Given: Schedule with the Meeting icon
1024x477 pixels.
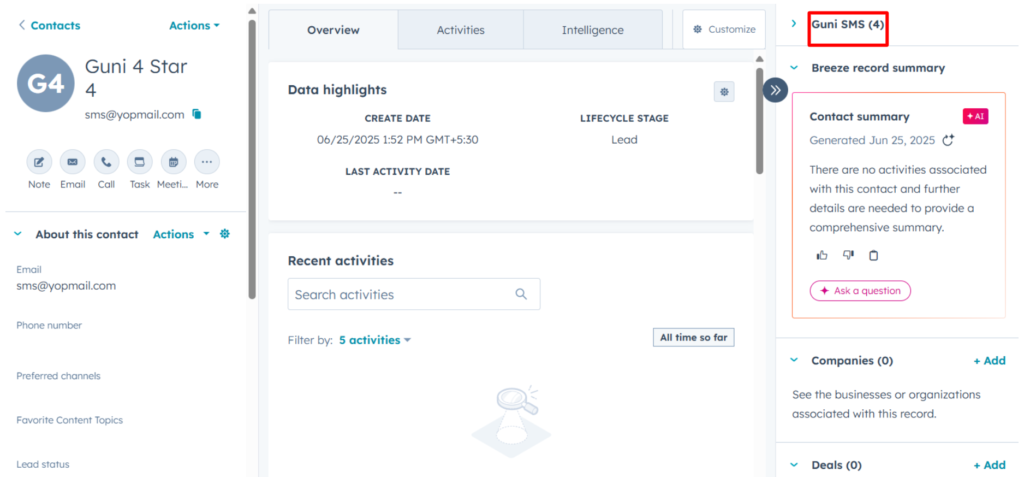Looking at the screenshot, I should (173, 161).
